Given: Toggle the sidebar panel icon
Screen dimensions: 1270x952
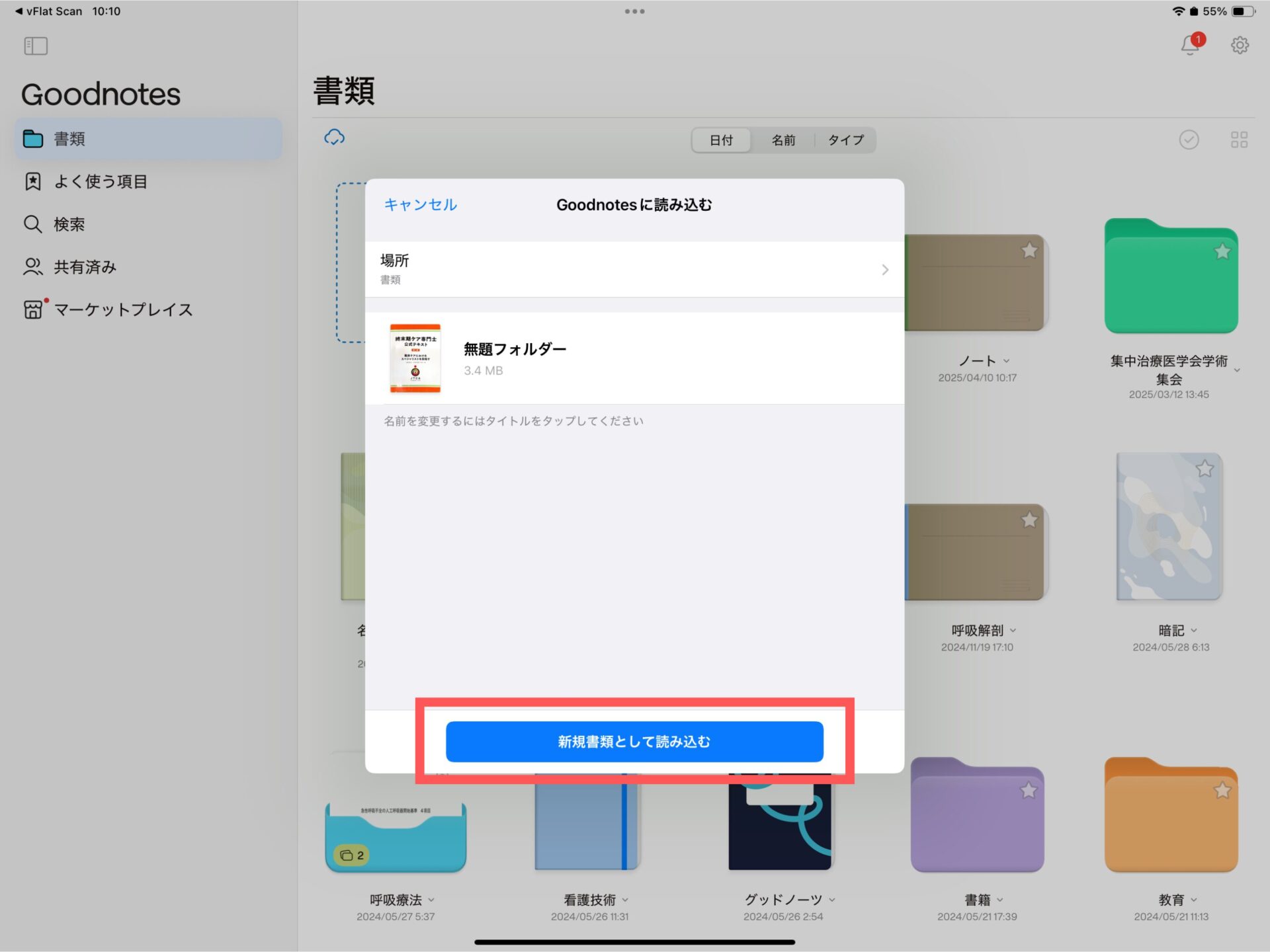Looking at the screenshot, I should pyautogui.click(x=36, y=46).
